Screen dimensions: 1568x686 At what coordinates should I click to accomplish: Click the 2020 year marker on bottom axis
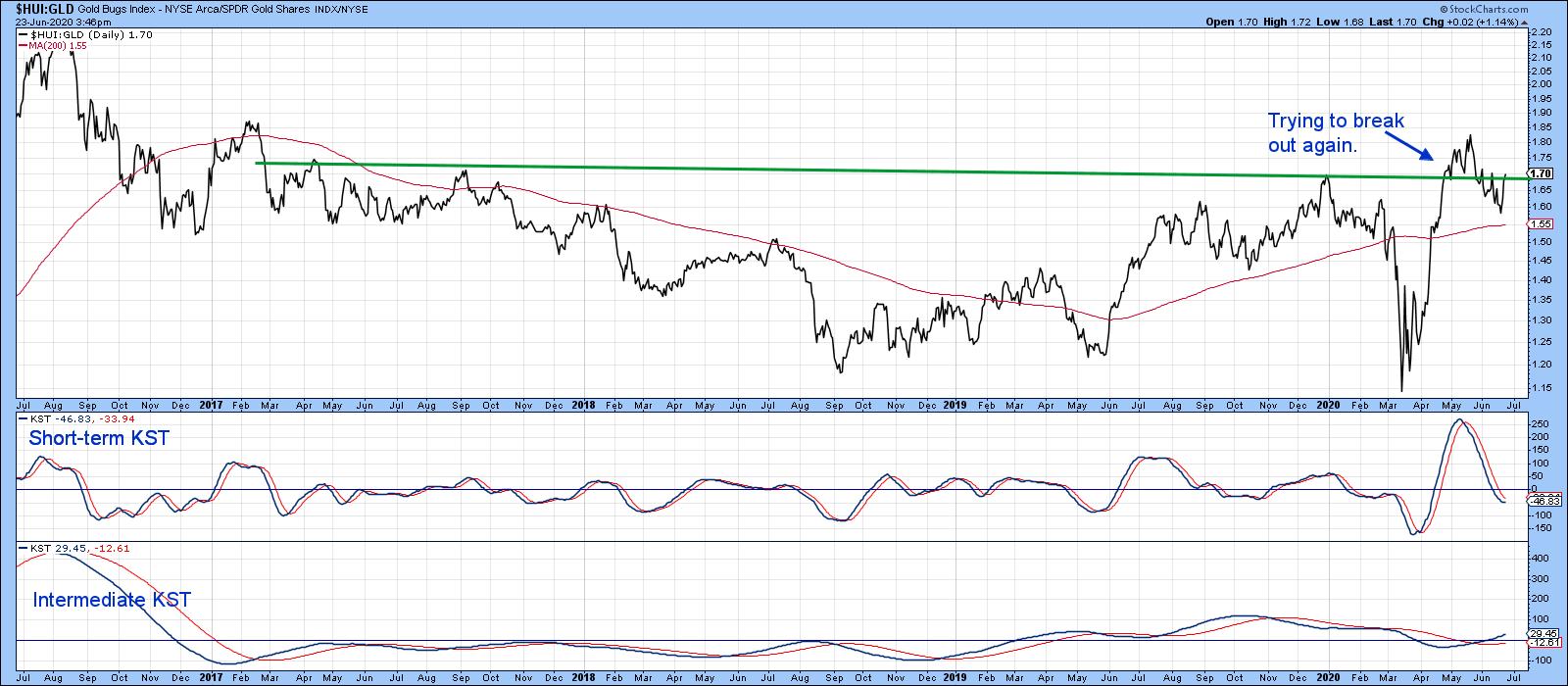tap(1327, 676)
